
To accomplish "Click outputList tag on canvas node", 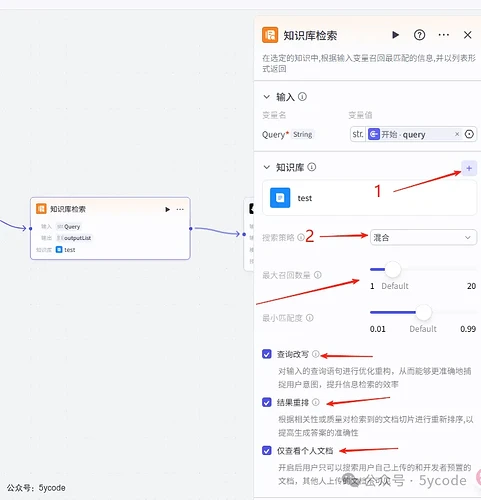I will pos(74,238).
